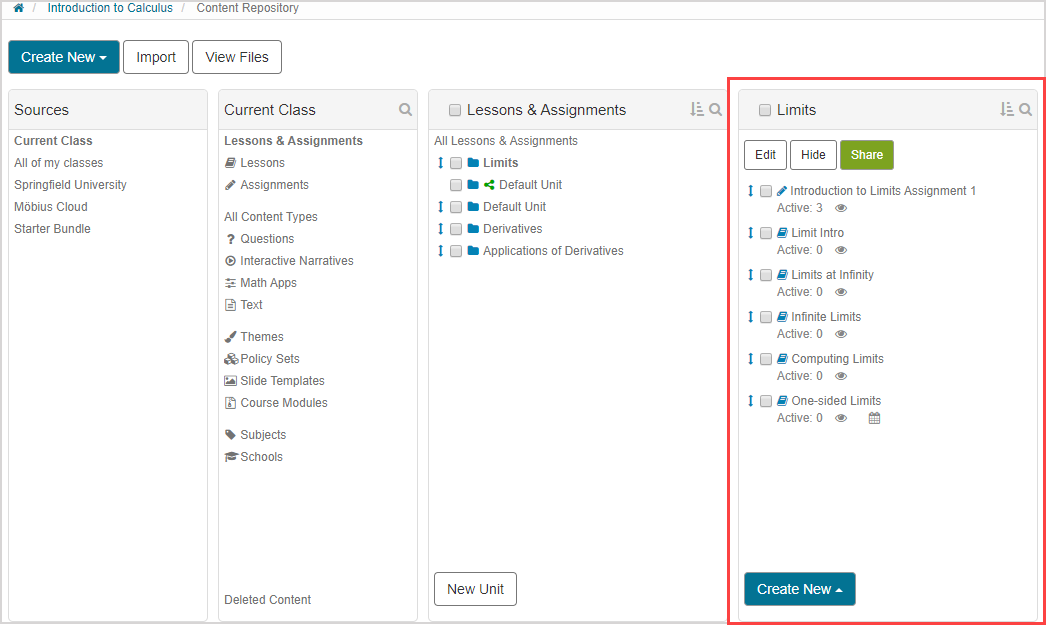Click reorder arrow beside Derivatives folder

440,229
